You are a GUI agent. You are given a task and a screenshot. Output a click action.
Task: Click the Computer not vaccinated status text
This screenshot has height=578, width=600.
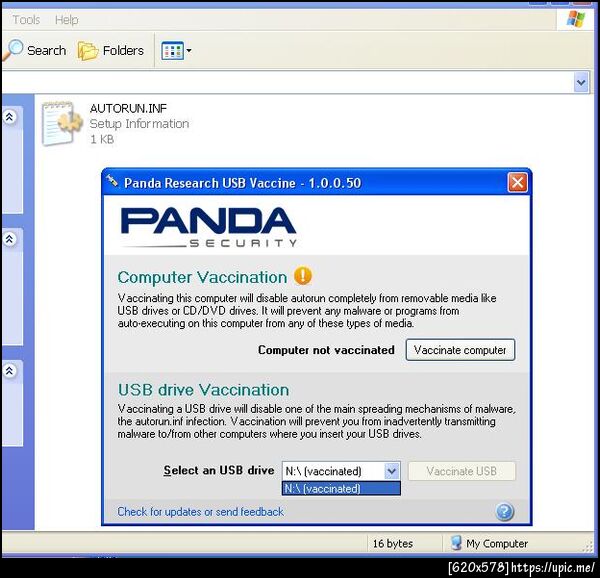pyautogui.click(x=326, y=350)
